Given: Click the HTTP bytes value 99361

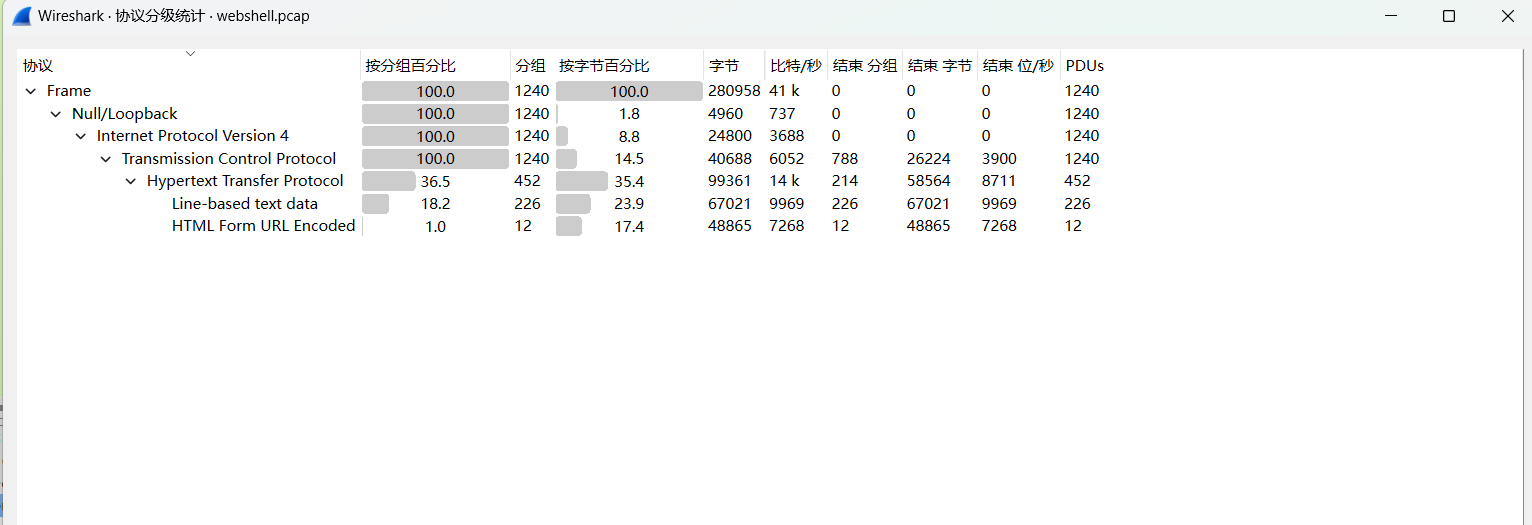Looking at the screenshot, I should [730, 181].
